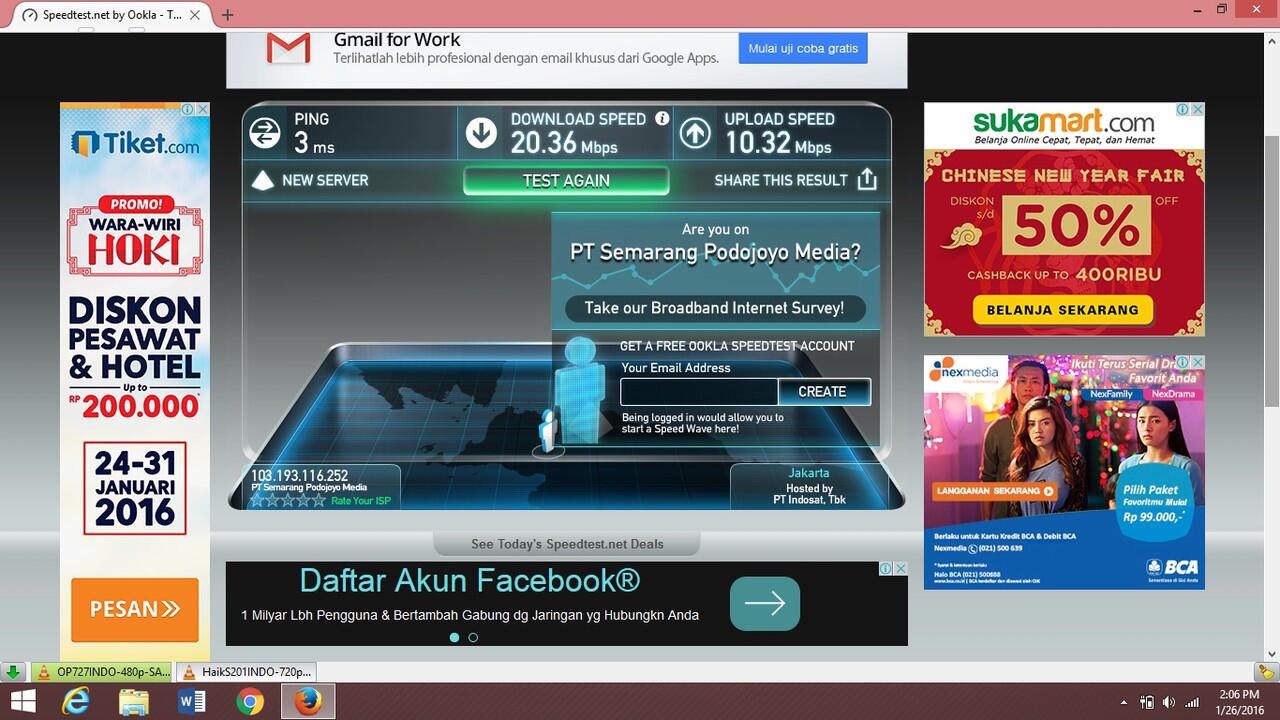Launch Internet Explorer from taskbar
The image size is (1280, 720).
coord(75,702)
